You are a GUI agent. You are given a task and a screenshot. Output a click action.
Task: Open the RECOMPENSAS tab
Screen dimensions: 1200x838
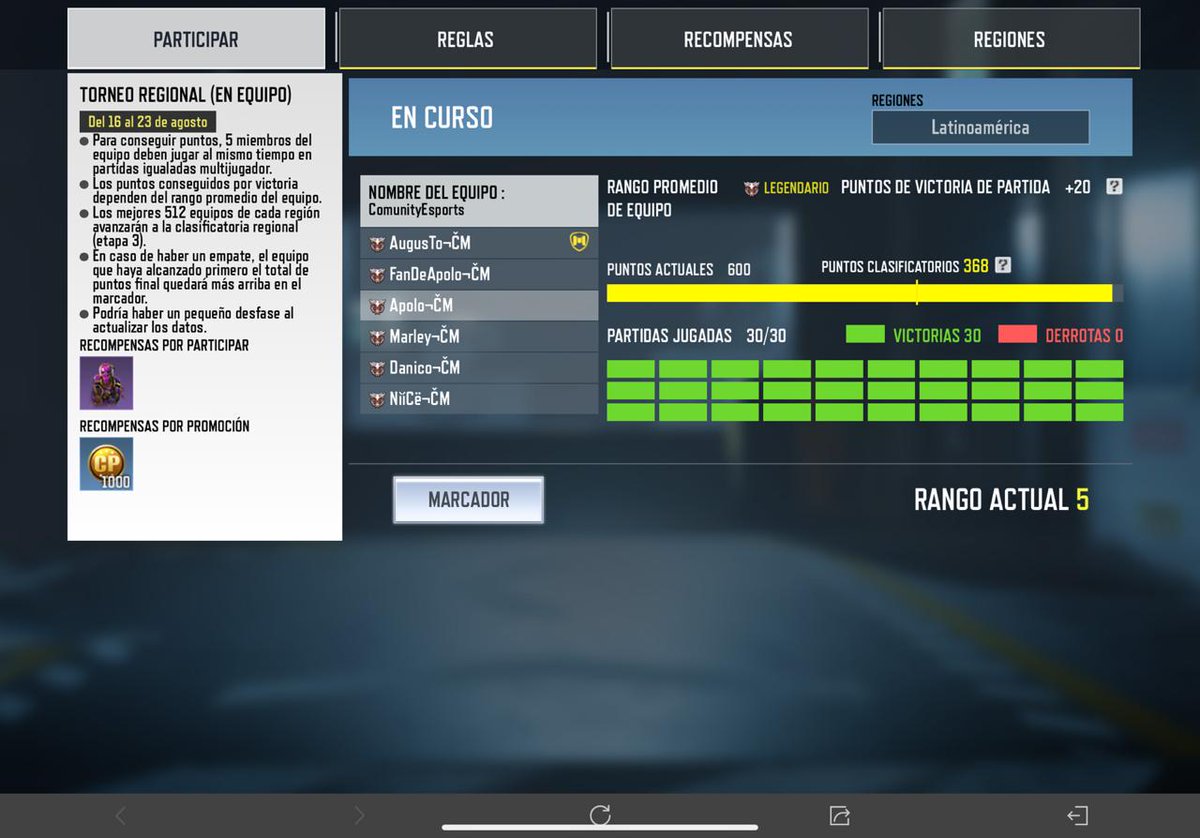738,39
